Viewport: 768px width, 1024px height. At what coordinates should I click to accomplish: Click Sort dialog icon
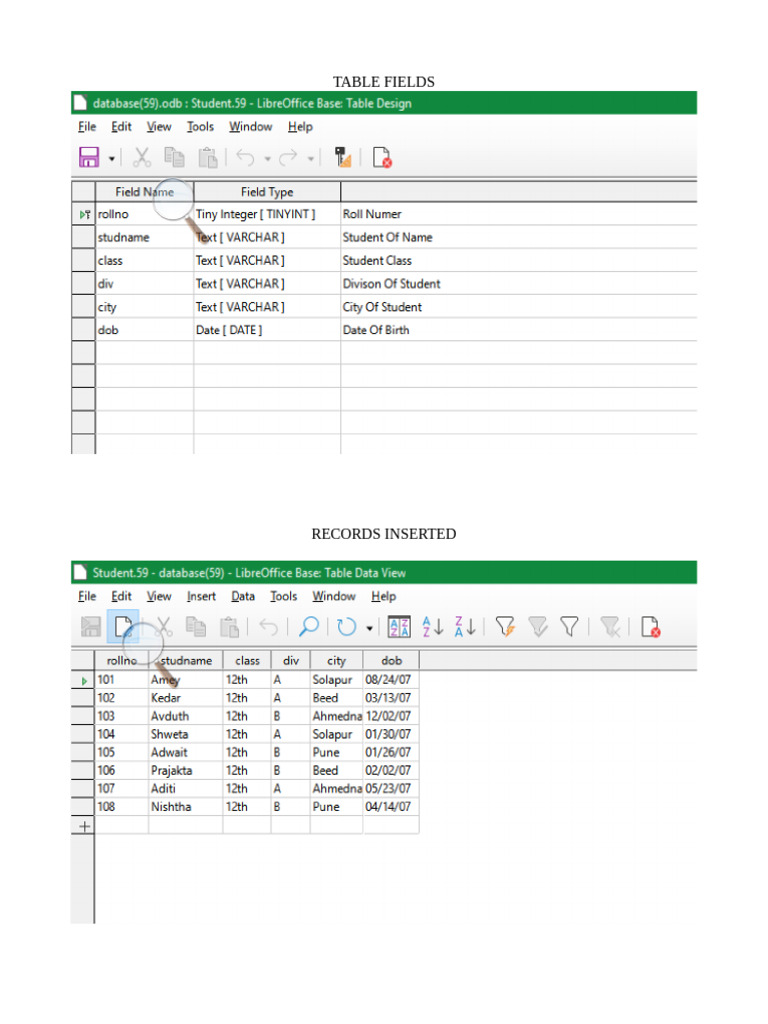(399, 627)
